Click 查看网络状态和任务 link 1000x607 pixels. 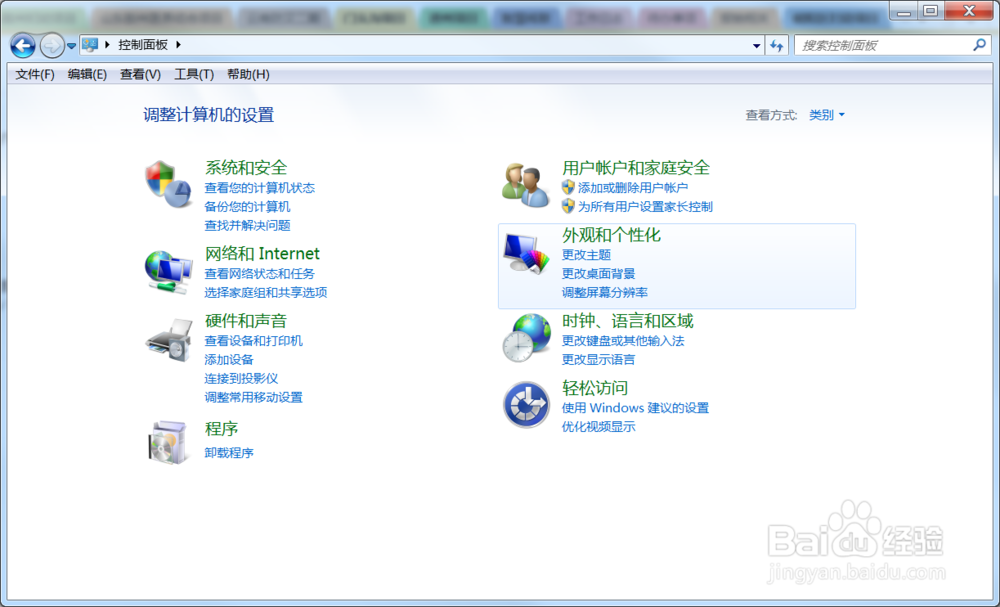(x=260, y=274)
